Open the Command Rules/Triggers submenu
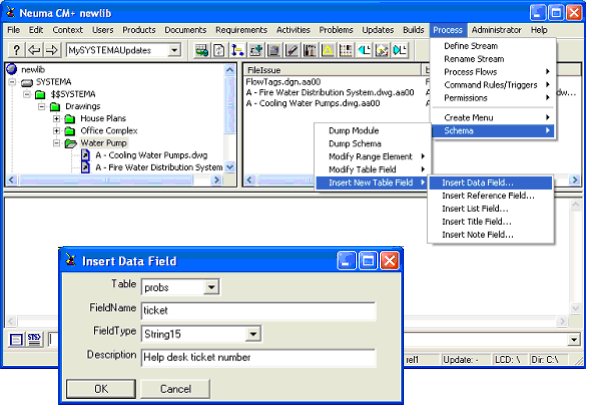Image resolution: width=592 pixels, height=416 pixels. click(x=493, y=85)
